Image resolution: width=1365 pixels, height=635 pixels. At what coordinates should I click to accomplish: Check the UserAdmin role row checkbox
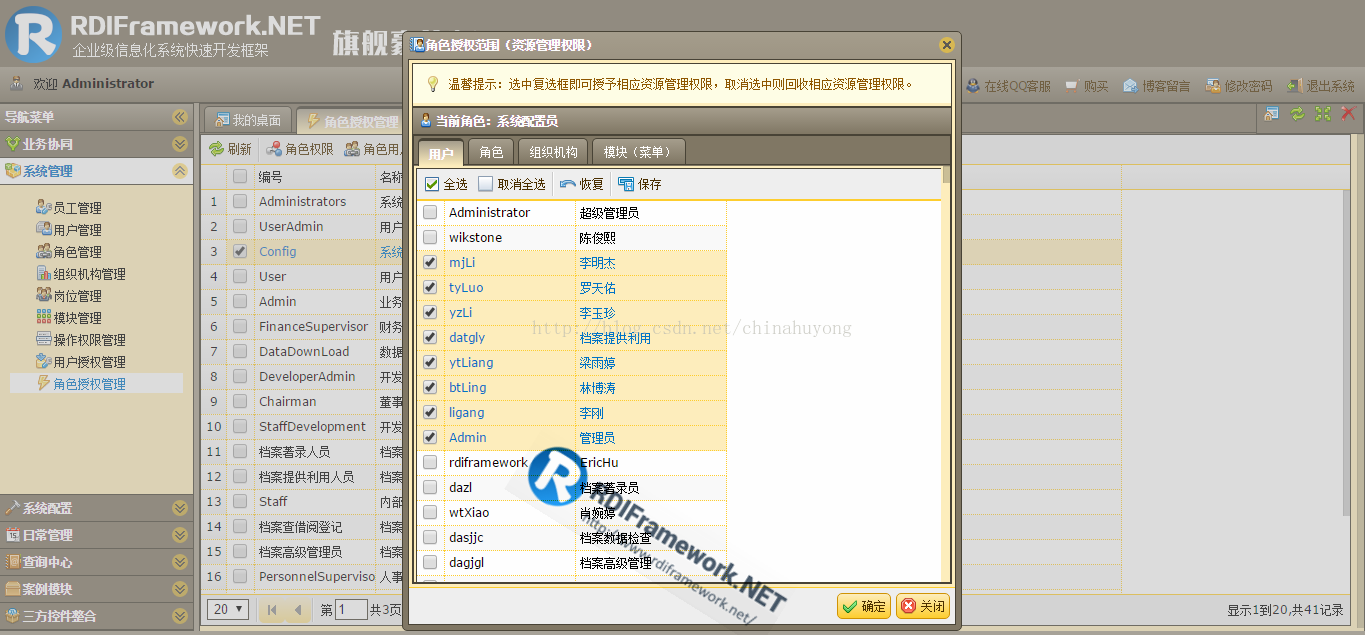coord(240,226)
